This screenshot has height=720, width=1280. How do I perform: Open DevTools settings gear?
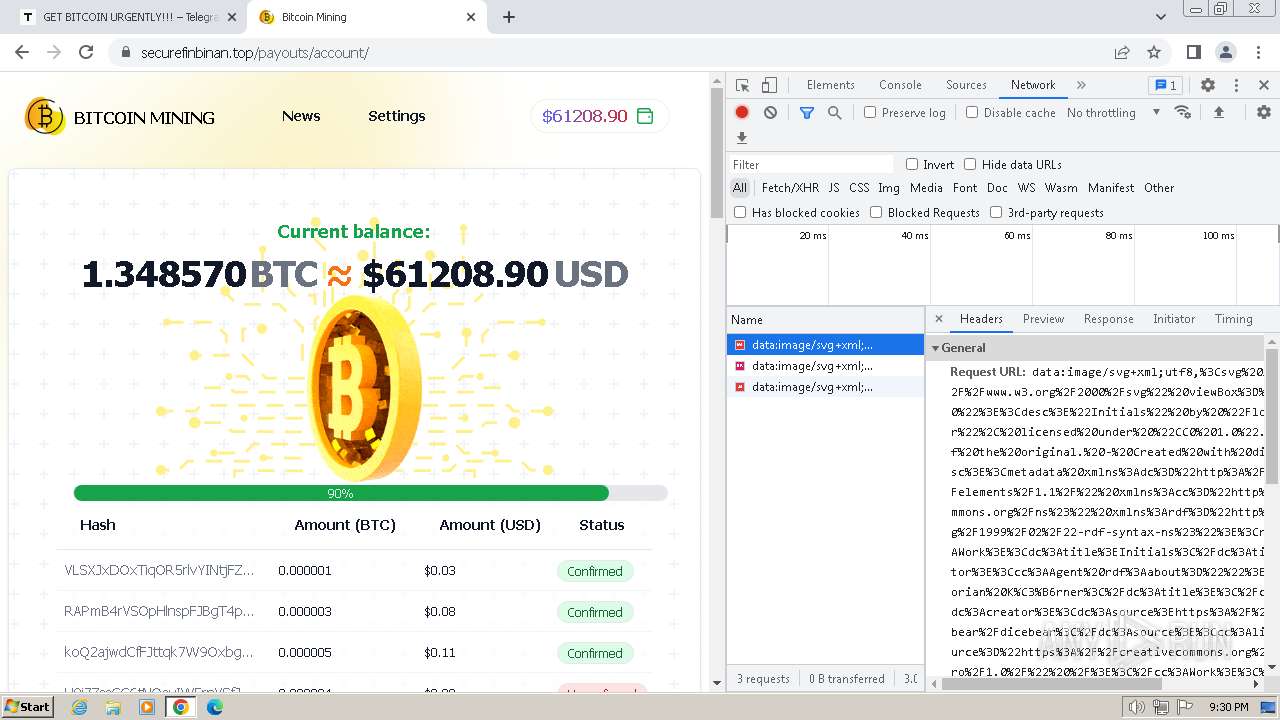pyautogui.click(x=1208, y=85)
